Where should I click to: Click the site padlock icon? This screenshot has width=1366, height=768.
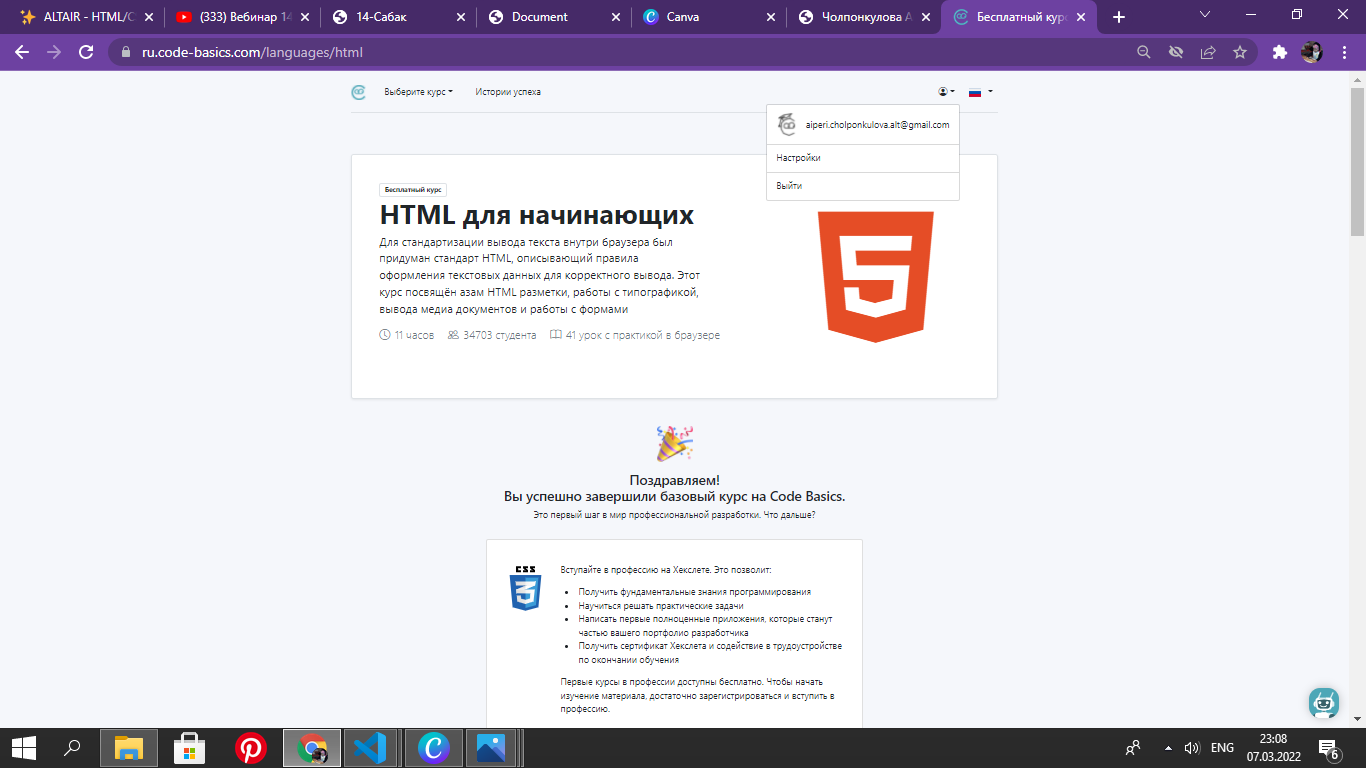[x=126, y=52]
